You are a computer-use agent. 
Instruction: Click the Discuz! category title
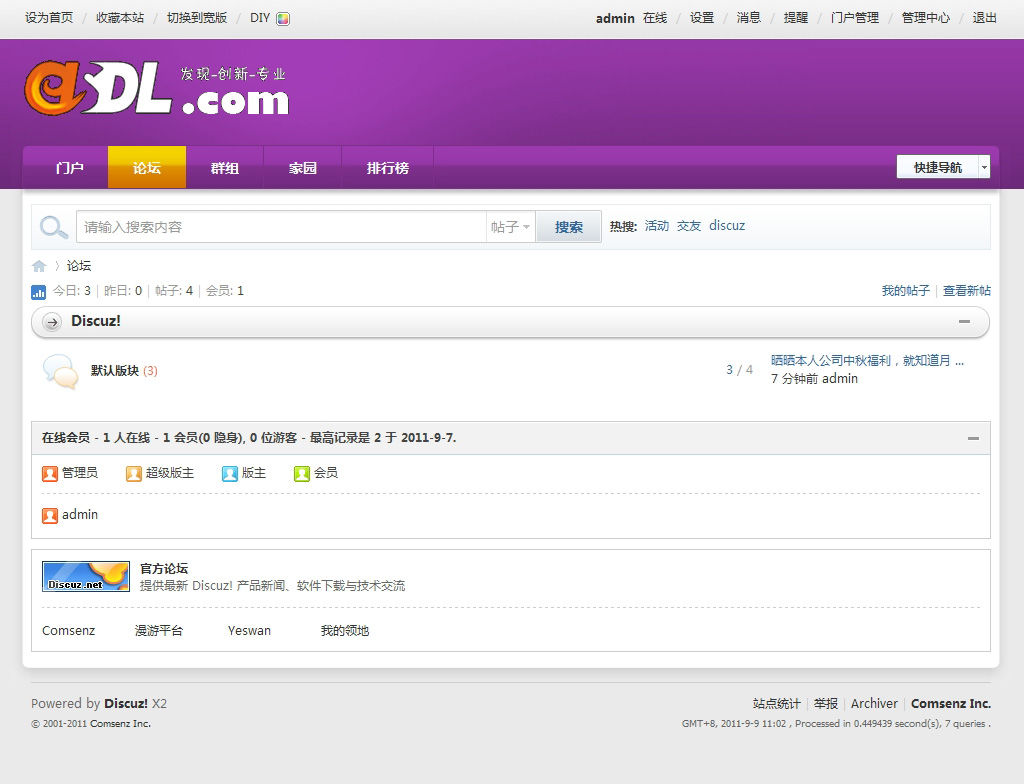96,321
